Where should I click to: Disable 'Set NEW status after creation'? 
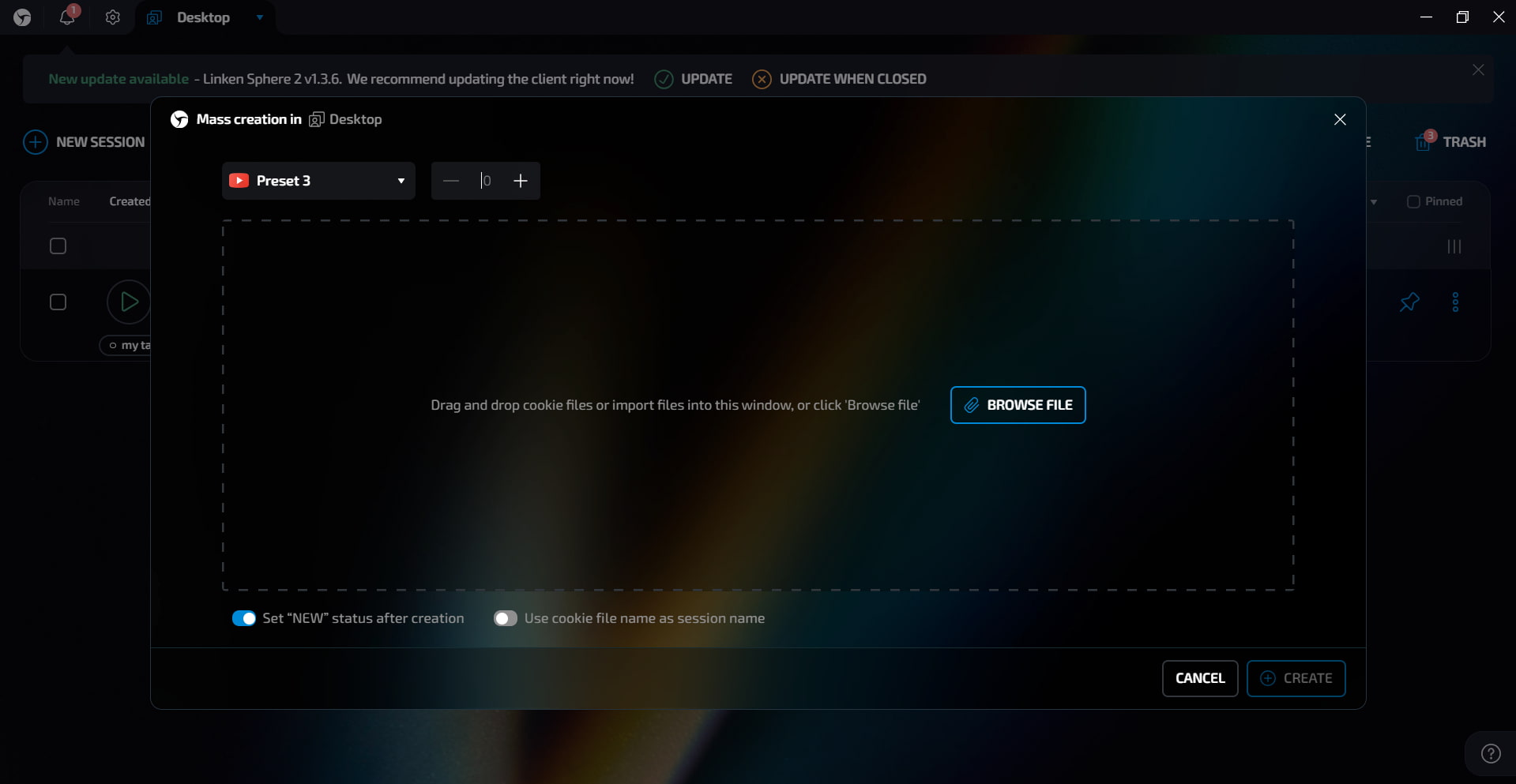245,618
